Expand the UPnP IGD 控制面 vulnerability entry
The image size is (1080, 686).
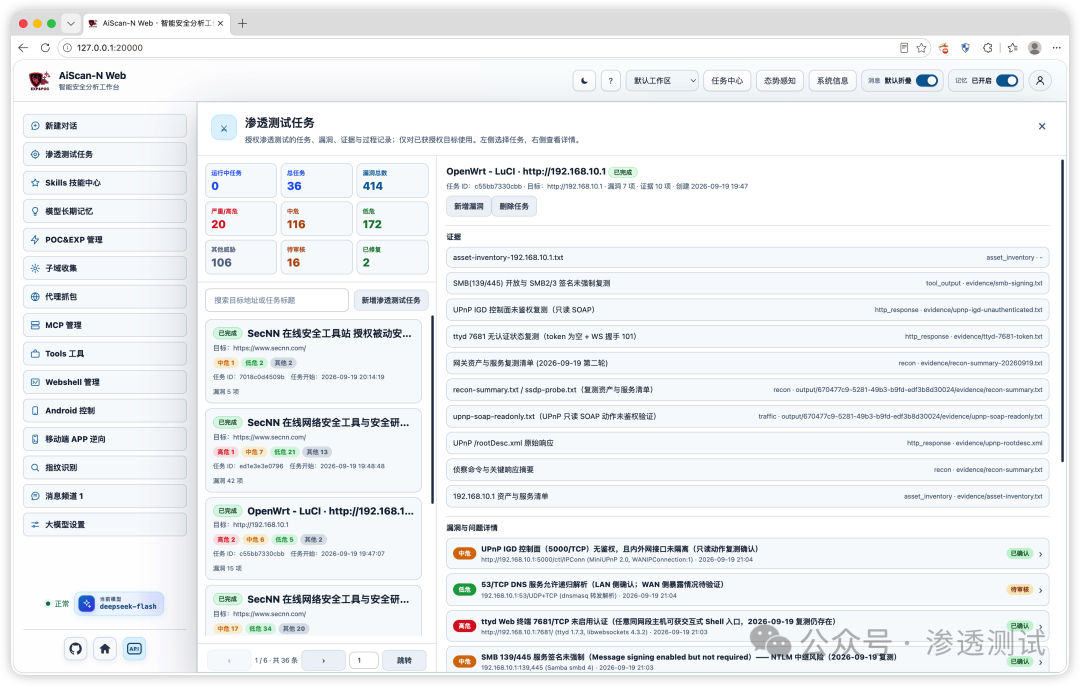(747, 554)
